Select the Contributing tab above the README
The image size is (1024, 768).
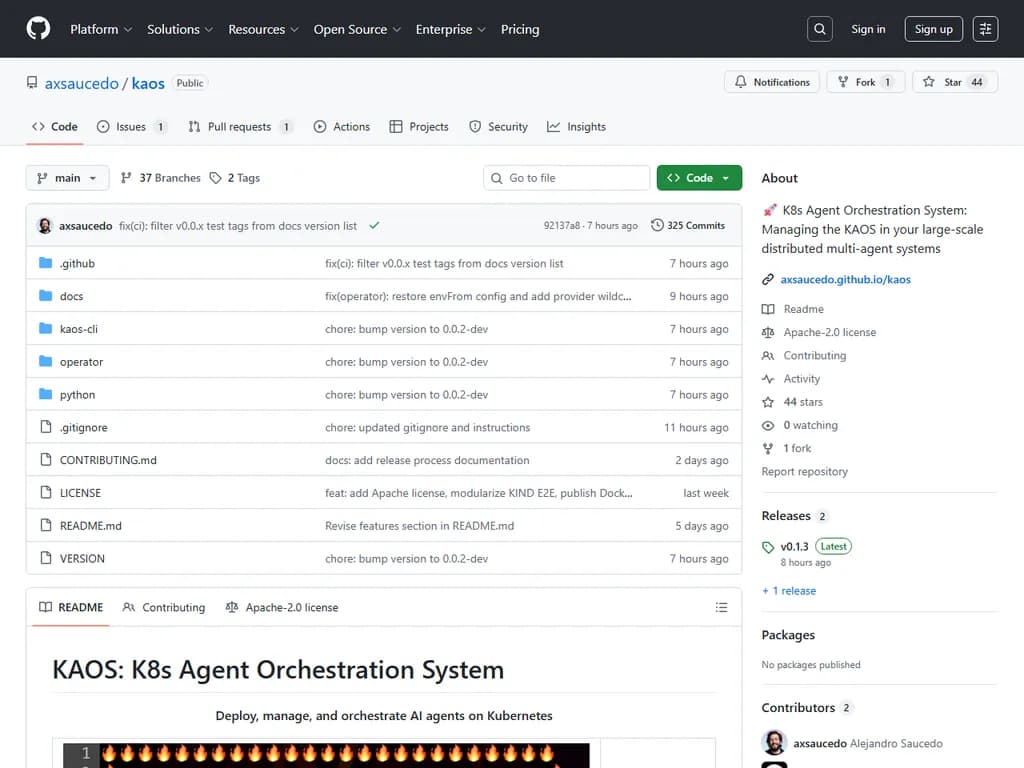[172, 607]
